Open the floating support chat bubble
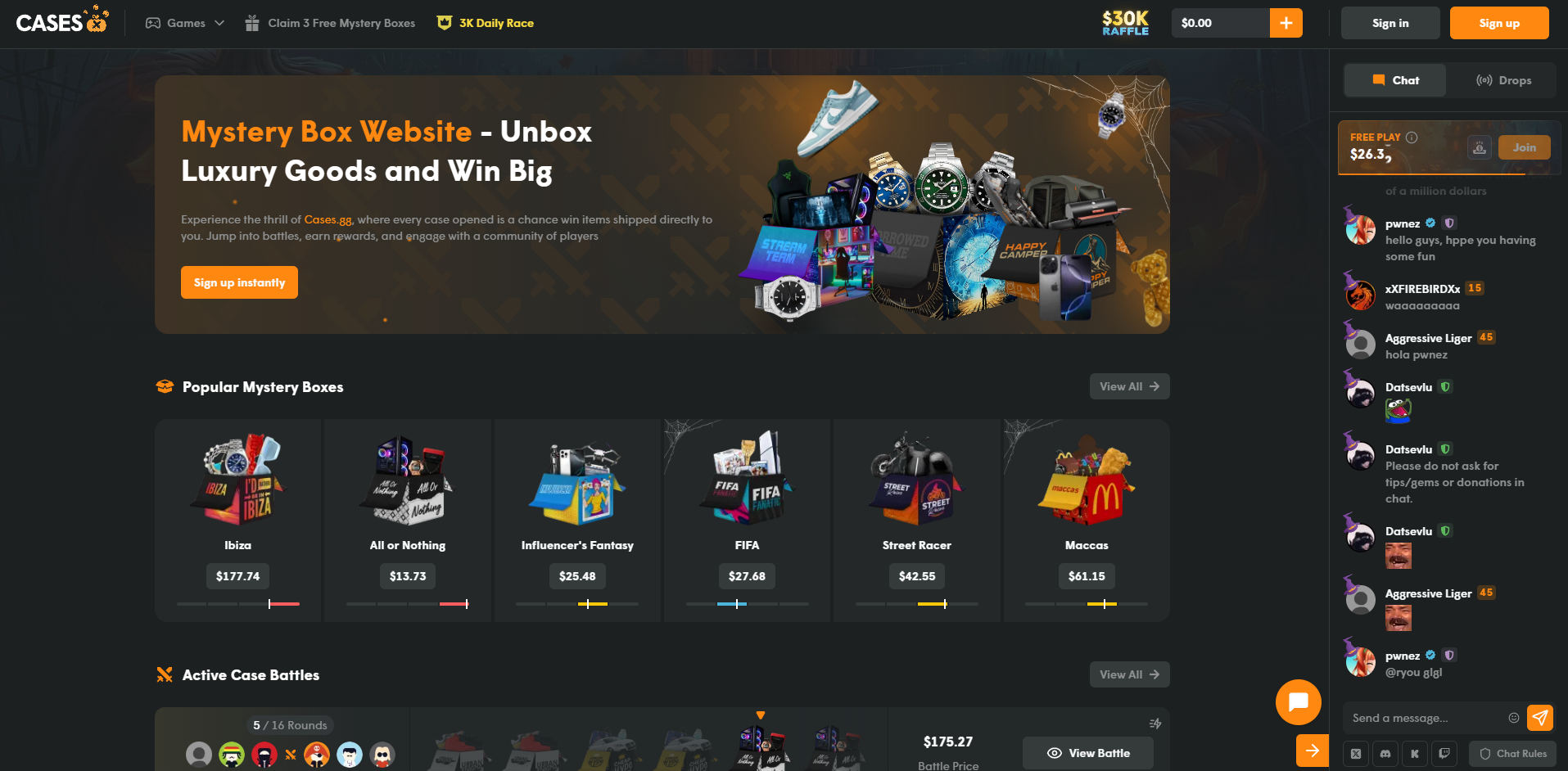 pos(1299,702)
